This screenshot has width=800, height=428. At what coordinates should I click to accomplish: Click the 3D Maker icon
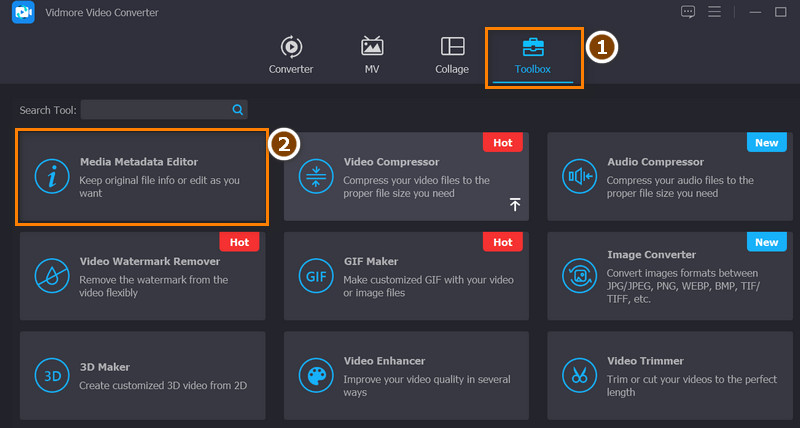point(47,375)
